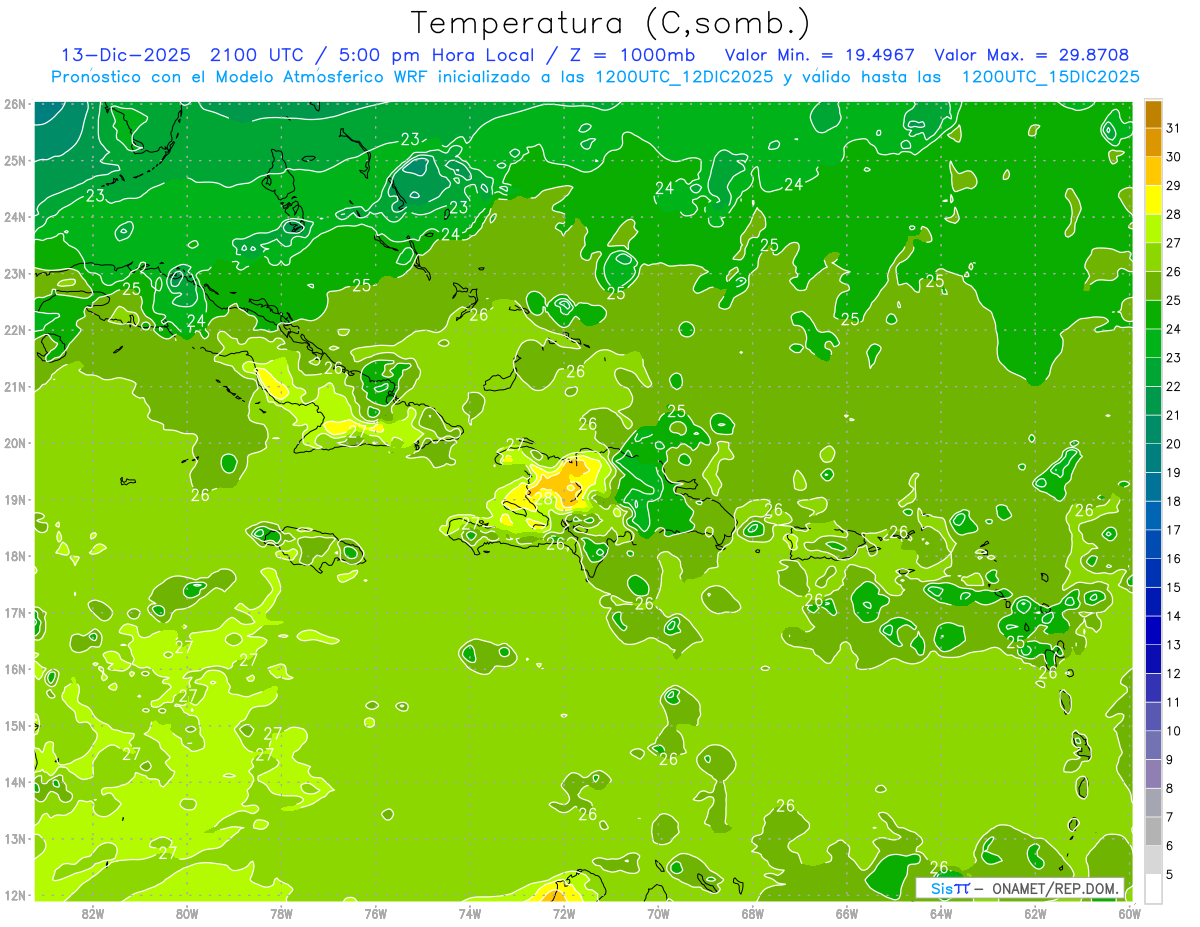Click color scale label "12"
Viewport: 1200px width, 927px height.
pos(1173,673)
